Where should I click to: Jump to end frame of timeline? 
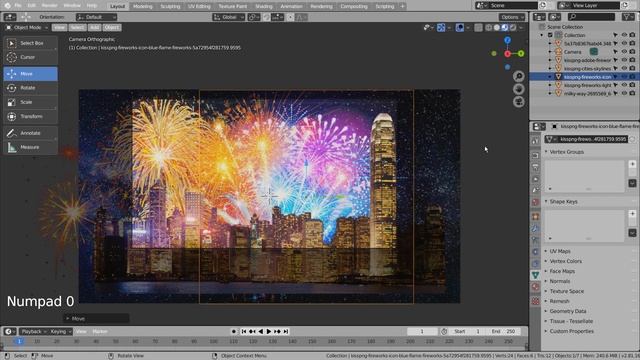(286, 331)
